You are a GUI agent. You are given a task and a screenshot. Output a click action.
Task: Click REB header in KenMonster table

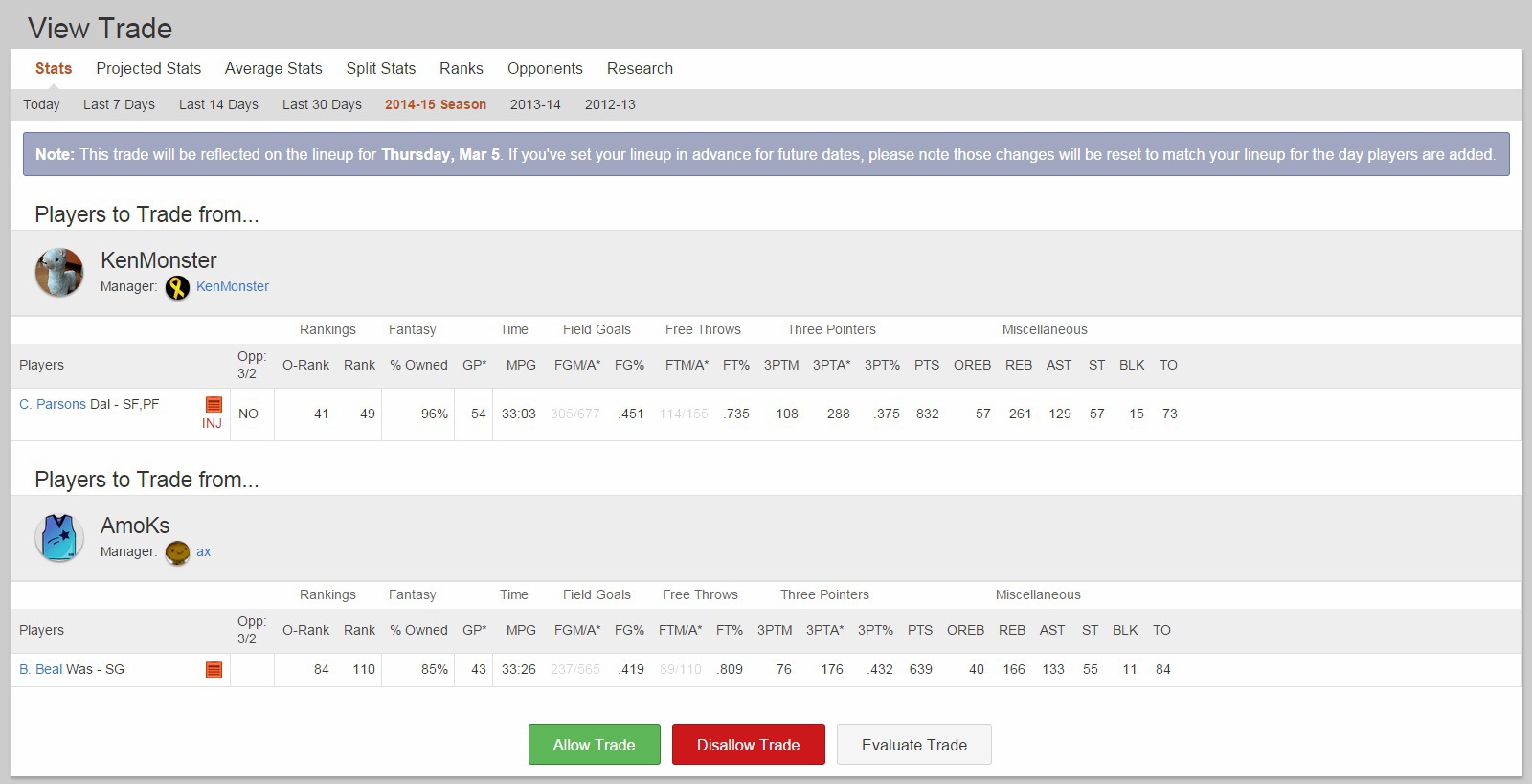[x=1019, y=365]
